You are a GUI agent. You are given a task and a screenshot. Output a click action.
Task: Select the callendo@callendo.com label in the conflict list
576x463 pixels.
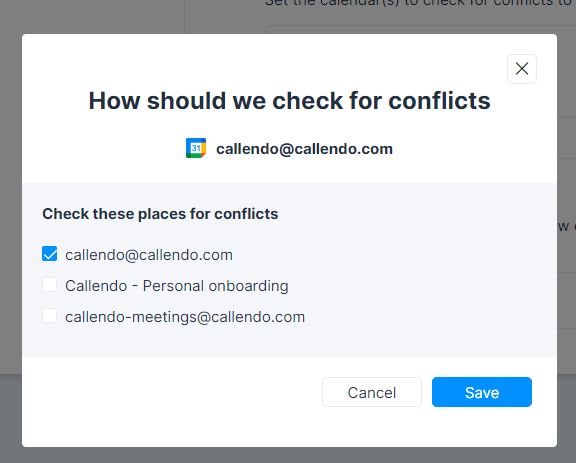149,255
